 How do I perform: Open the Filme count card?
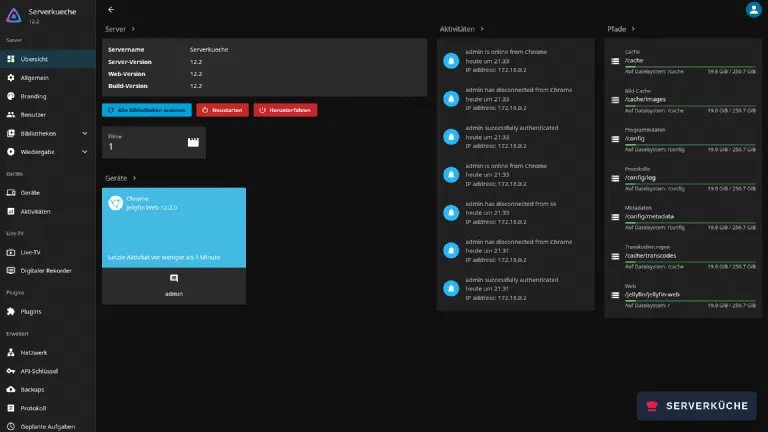point(154,142)
